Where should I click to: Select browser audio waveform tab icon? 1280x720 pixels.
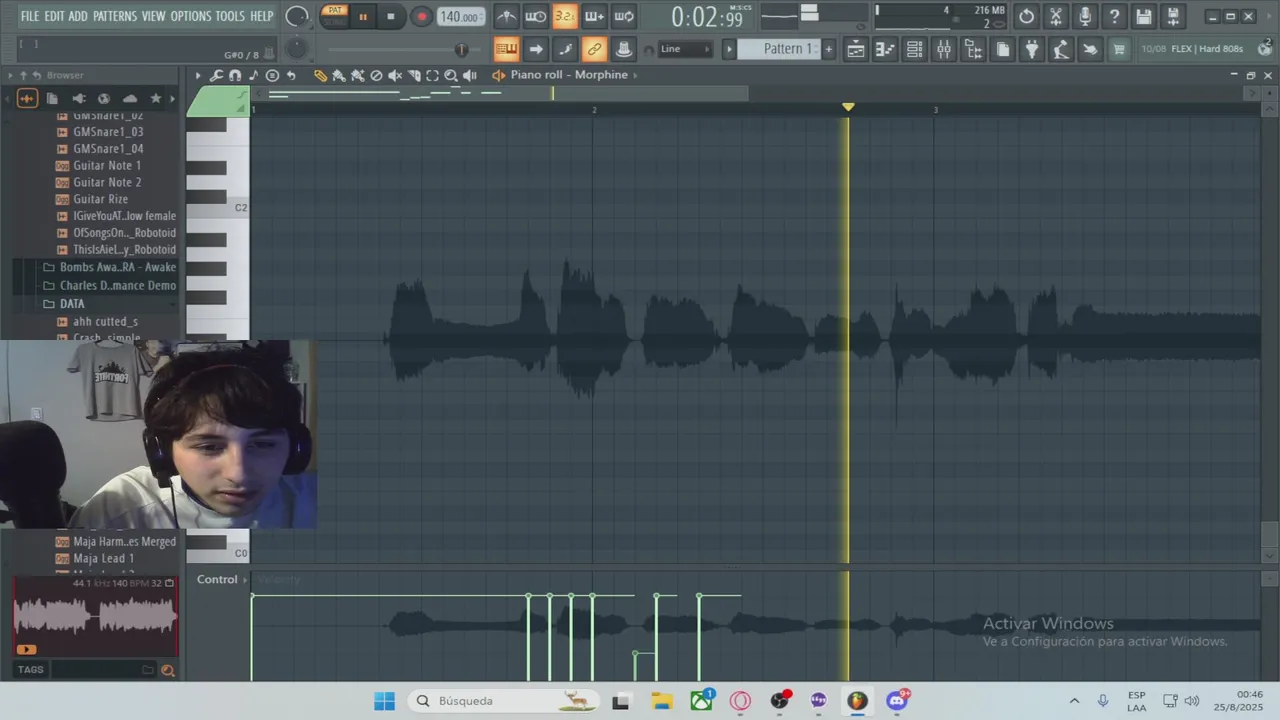click(27, 98)
